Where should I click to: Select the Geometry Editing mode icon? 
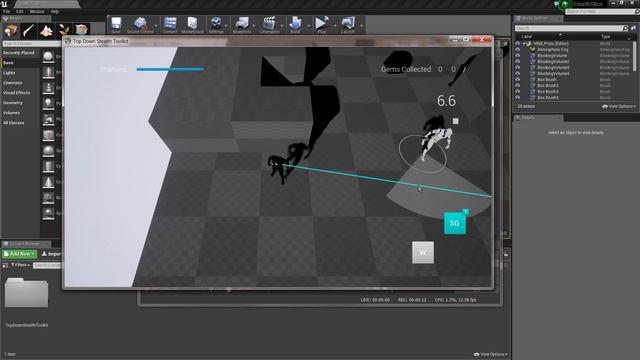coord(81,30)
